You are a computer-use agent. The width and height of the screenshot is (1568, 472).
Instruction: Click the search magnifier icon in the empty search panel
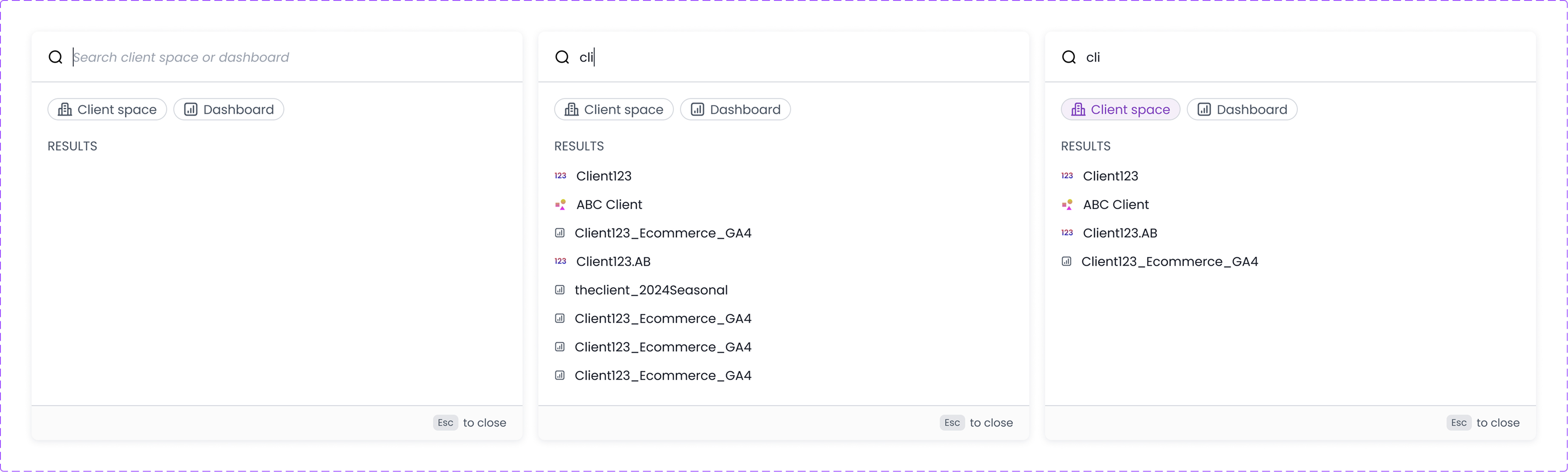point(55,57)
